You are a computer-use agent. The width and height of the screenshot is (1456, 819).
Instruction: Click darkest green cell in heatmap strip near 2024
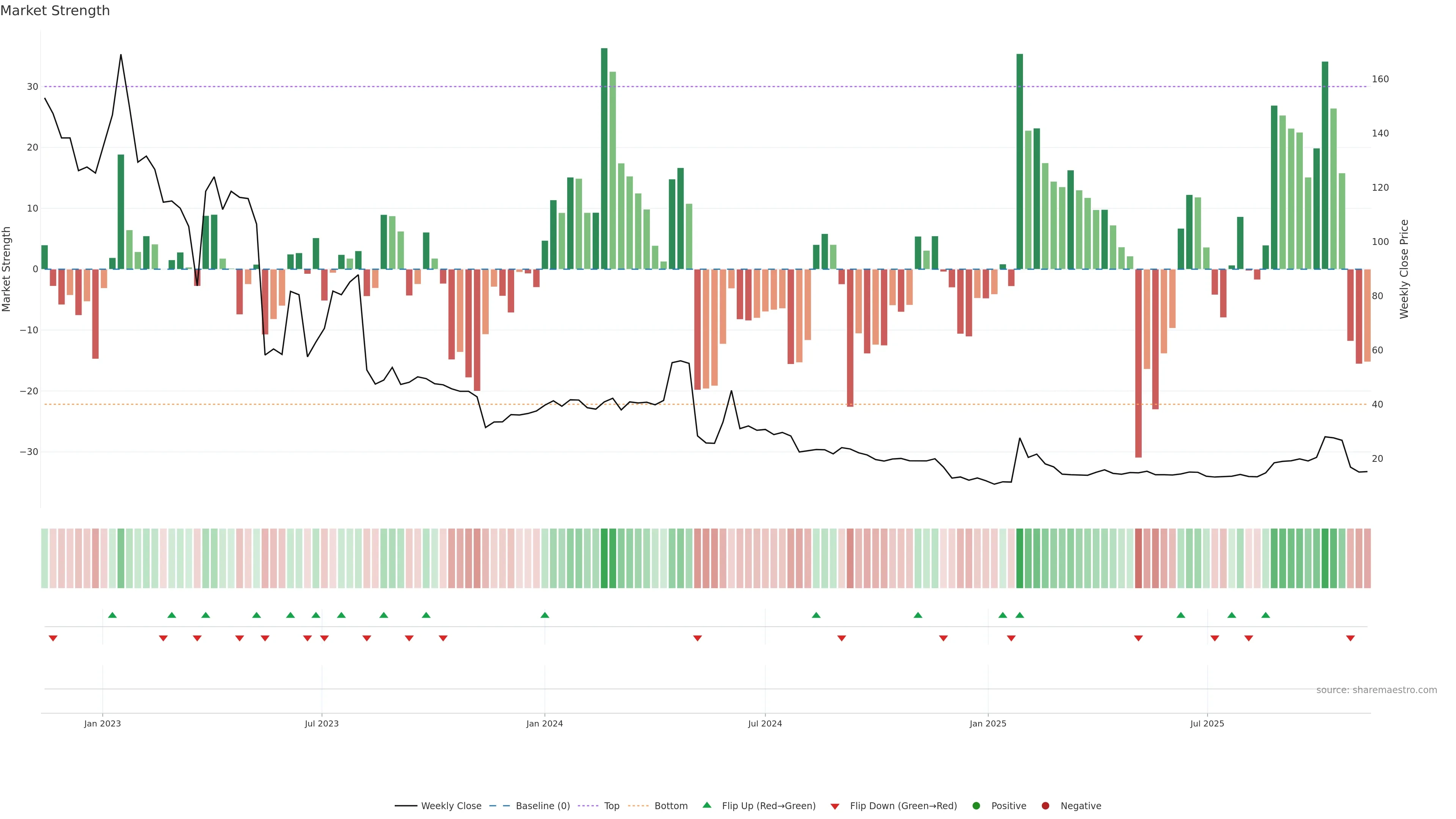[604, 559]
